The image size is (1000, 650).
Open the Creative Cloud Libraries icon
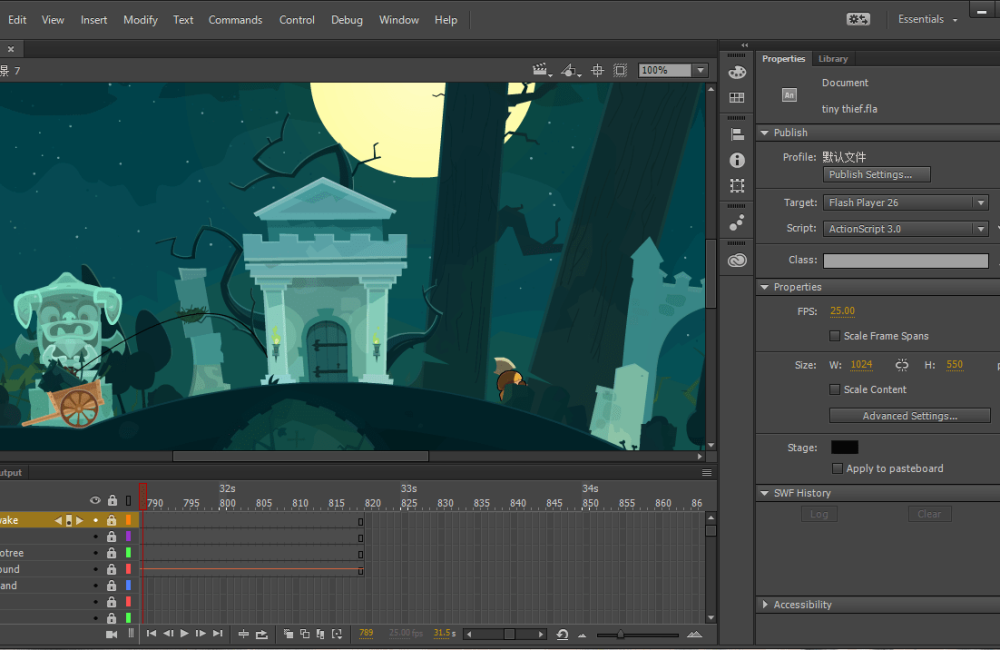[x=737, y=260]
